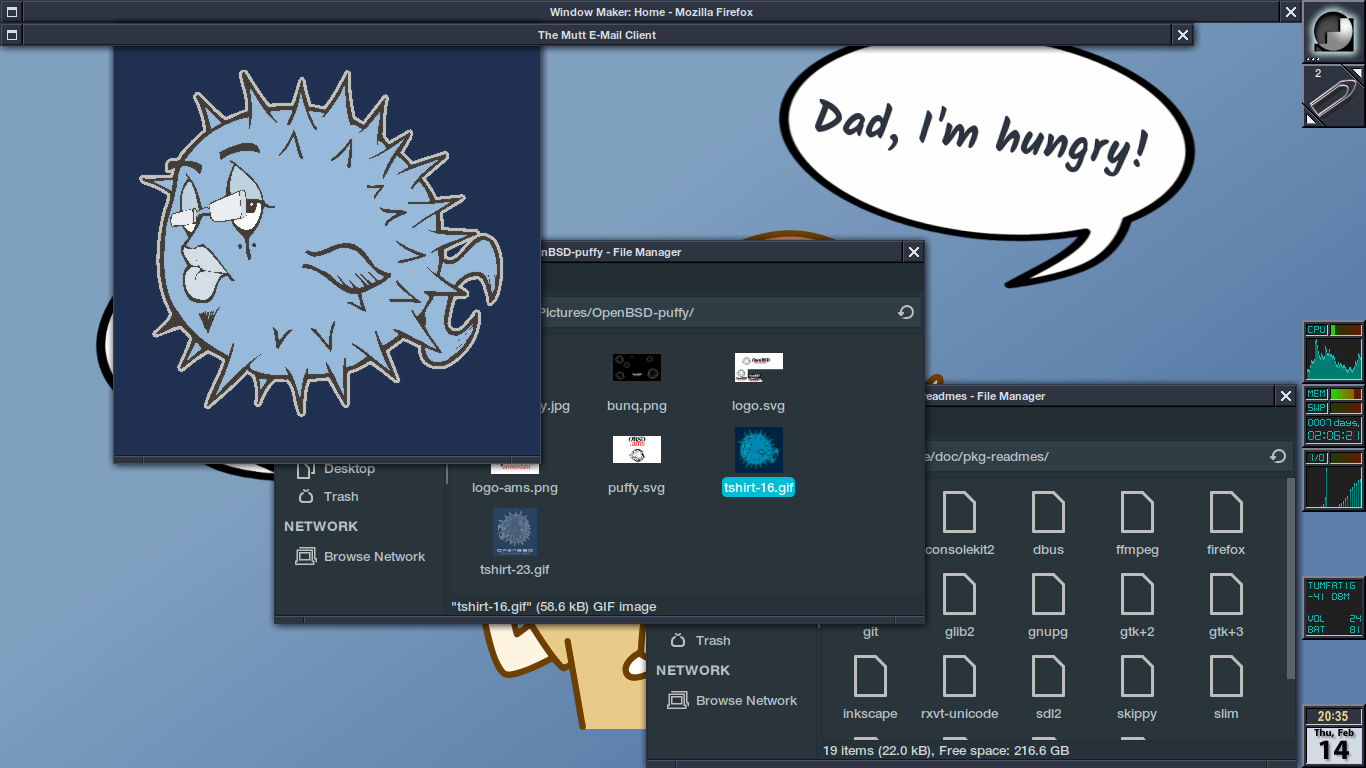Select the logo-ams.png file label

(515, 488)
